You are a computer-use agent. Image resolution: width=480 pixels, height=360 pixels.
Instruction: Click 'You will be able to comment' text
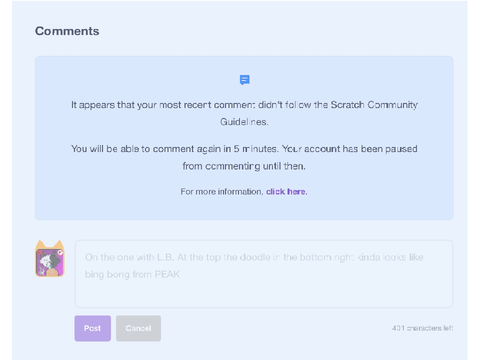tap(133, 149)
